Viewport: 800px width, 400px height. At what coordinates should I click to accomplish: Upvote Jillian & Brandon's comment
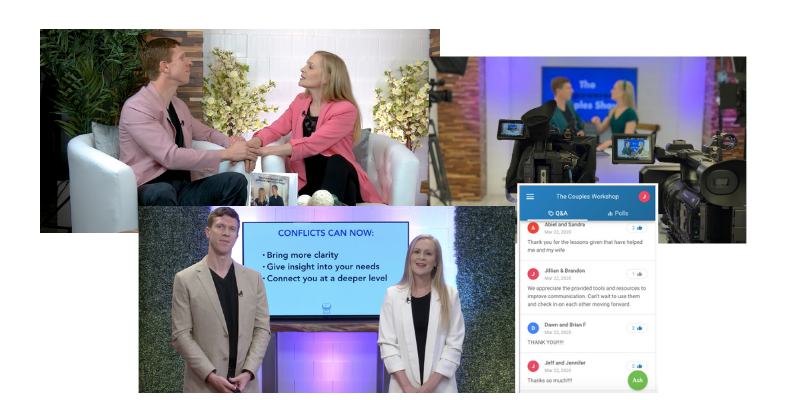(637, 274)
